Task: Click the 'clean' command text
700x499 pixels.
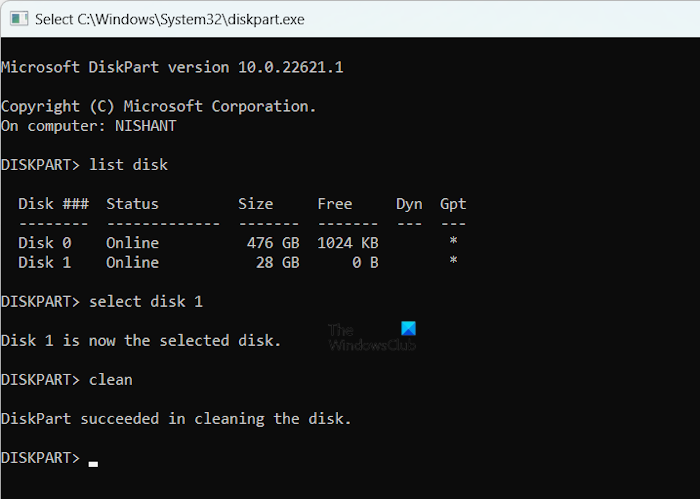Action: click(110, 380)
